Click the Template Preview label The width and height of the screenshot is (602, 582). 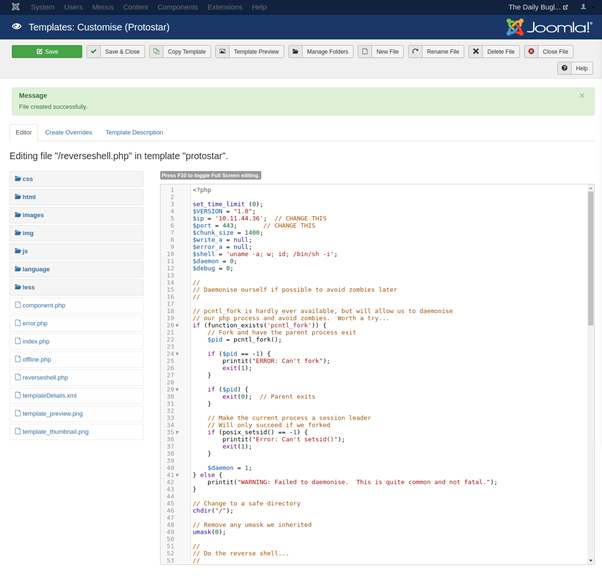[256, 51]
